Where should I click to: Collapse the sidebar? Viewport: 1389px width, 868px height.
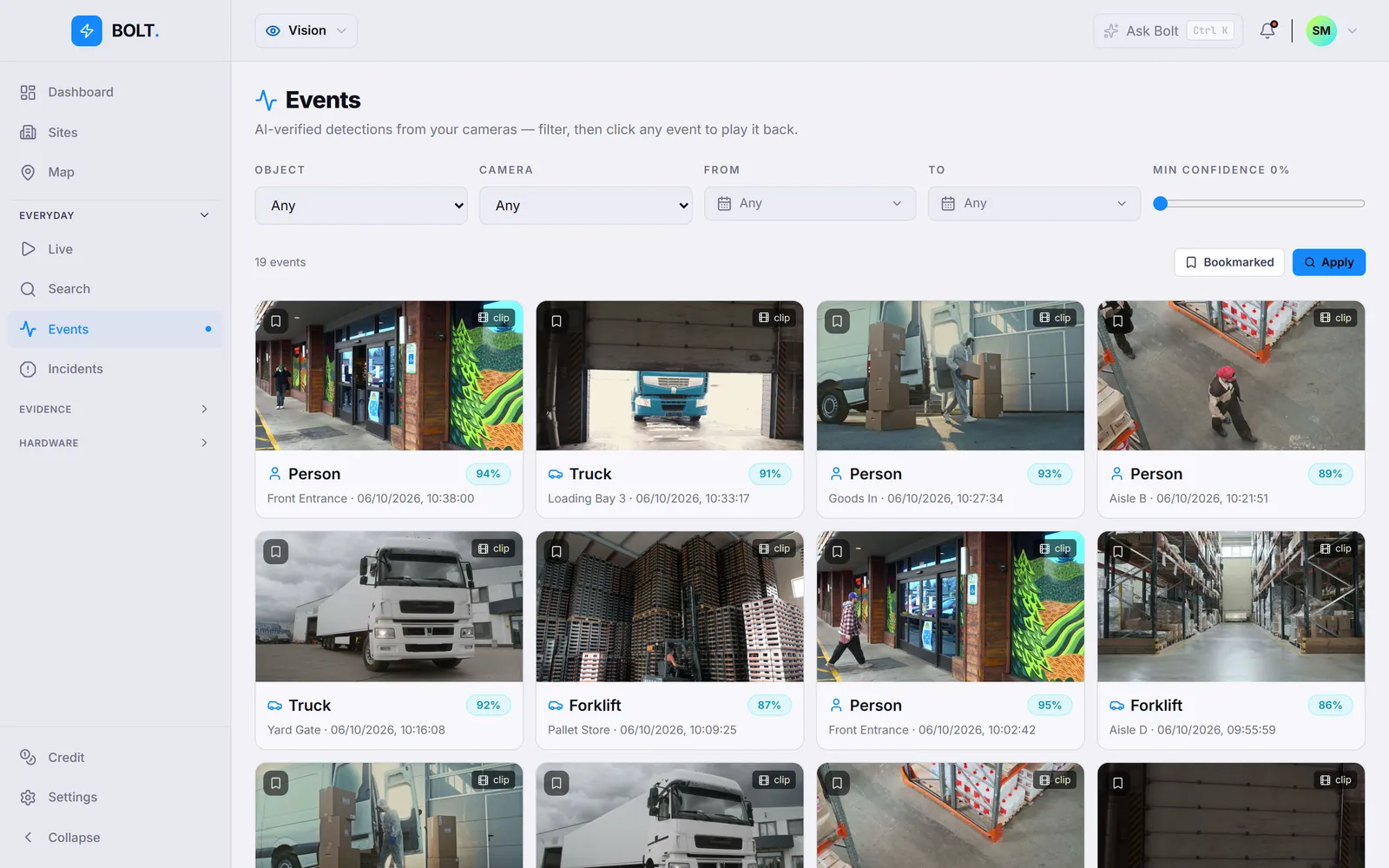(x=115, y=838)
